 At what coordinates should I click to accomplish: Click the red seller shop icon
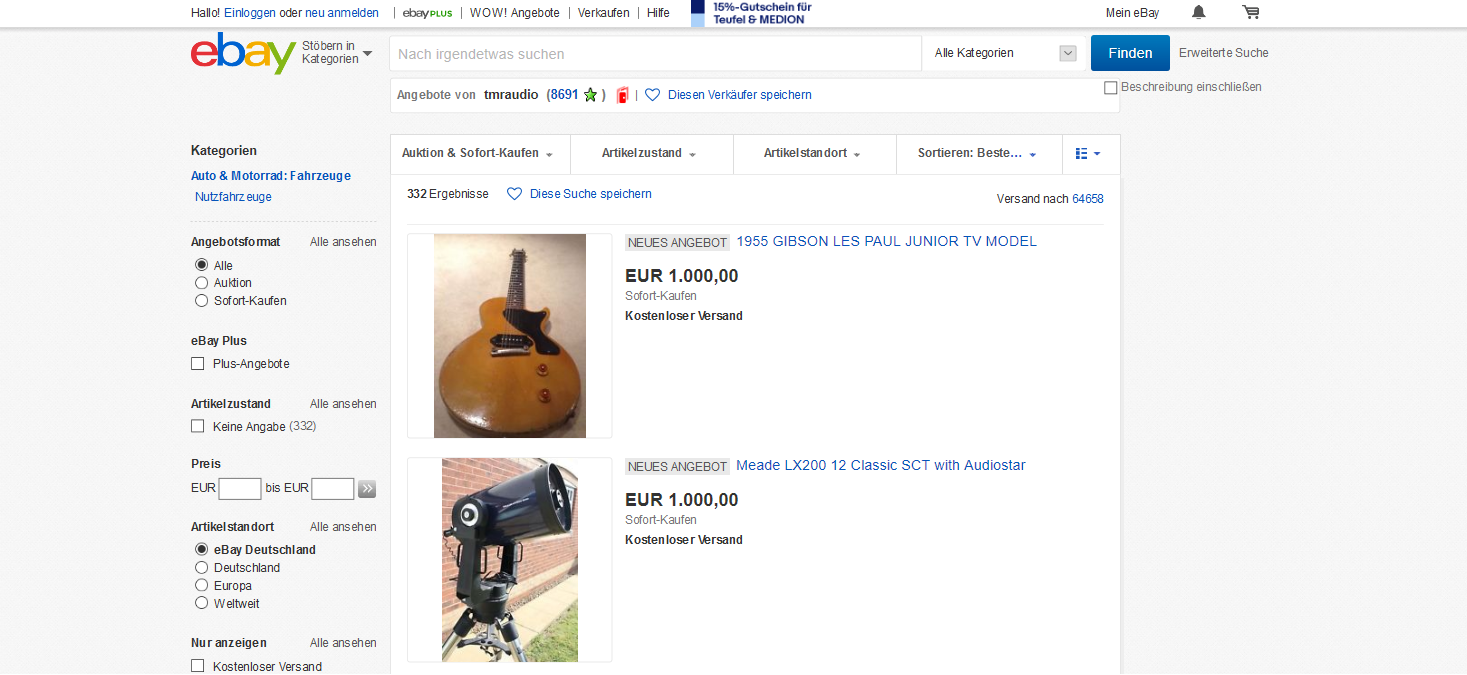(622, 95)
